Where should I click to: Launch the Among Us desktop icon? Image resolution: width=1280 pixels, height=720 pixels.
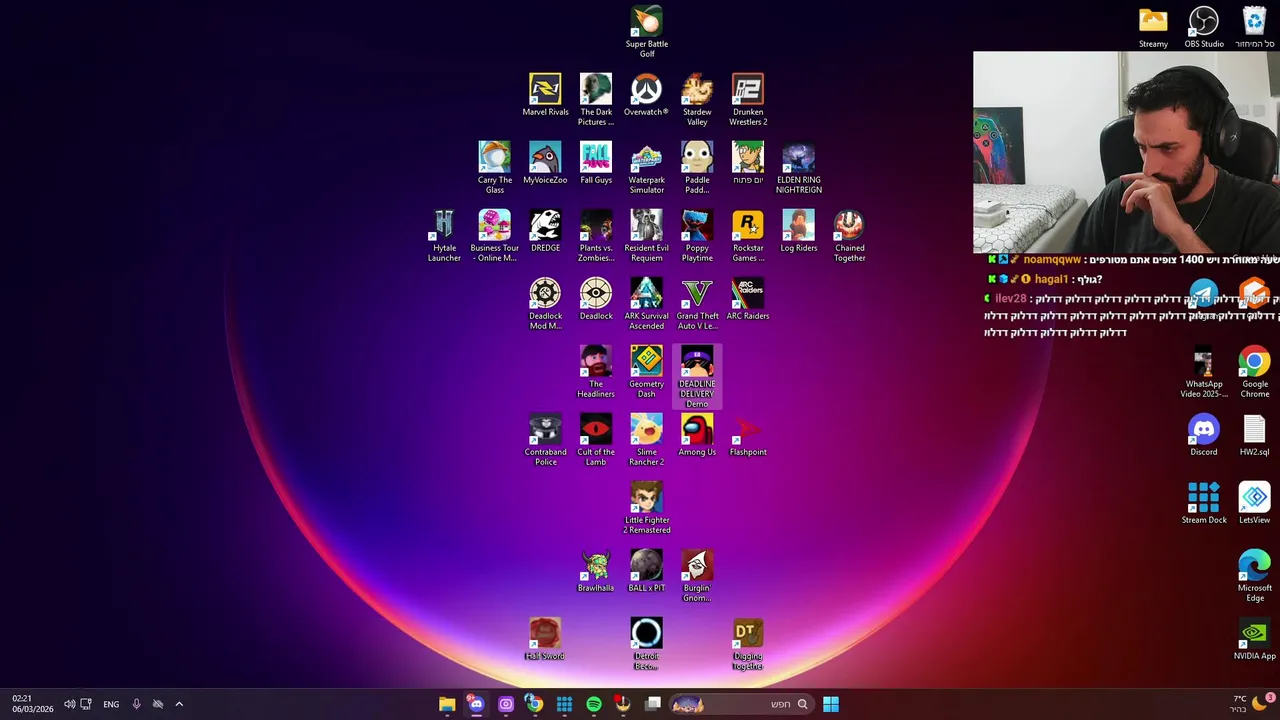coord(697,435)
